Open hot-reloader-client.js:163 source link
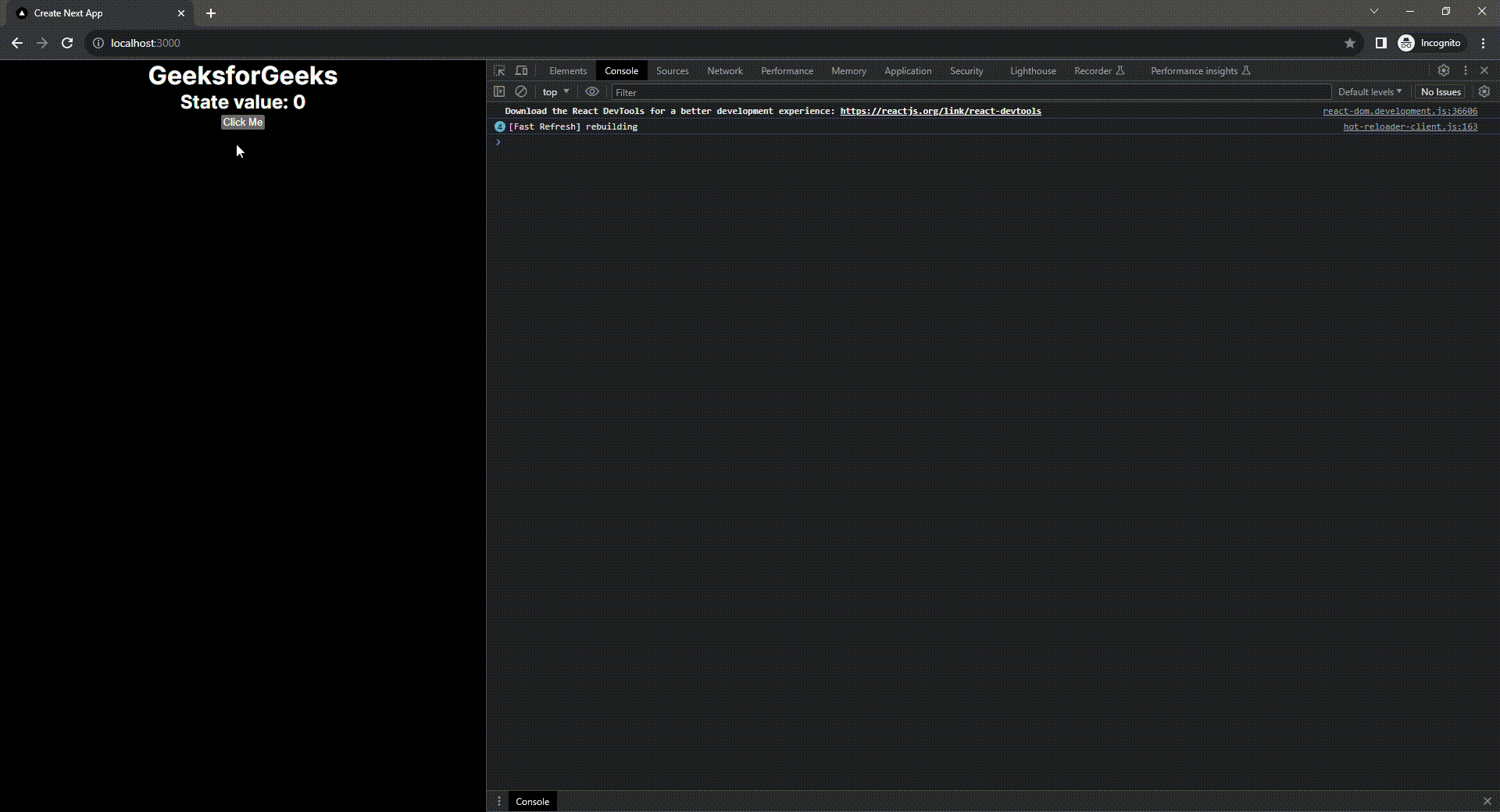 [x=1410, y=126]
